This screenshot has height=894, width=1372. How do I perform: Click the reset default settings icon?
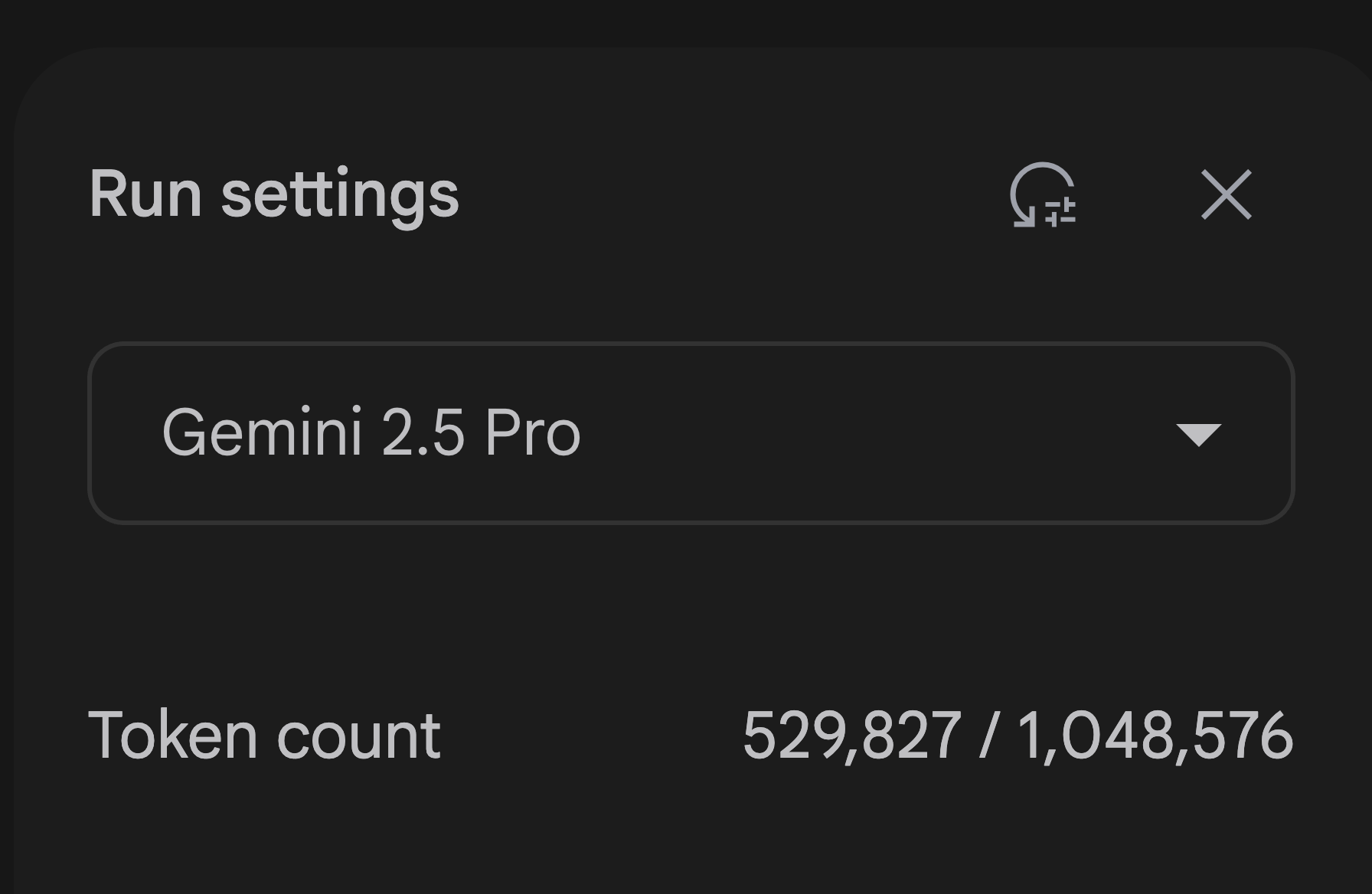coord(1042,195)
